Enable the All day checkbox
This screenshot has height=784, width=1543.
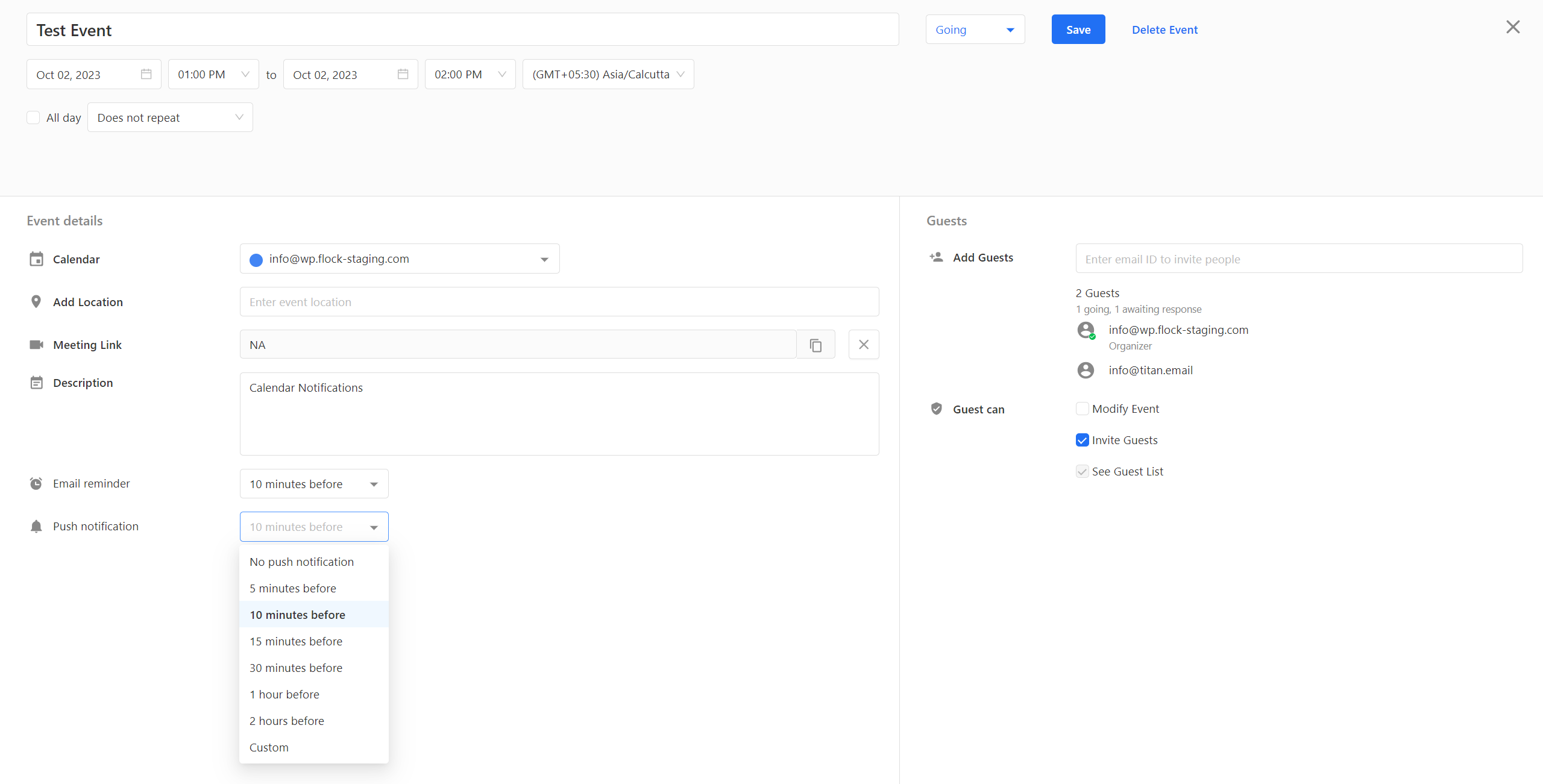[x=33, y=118]
